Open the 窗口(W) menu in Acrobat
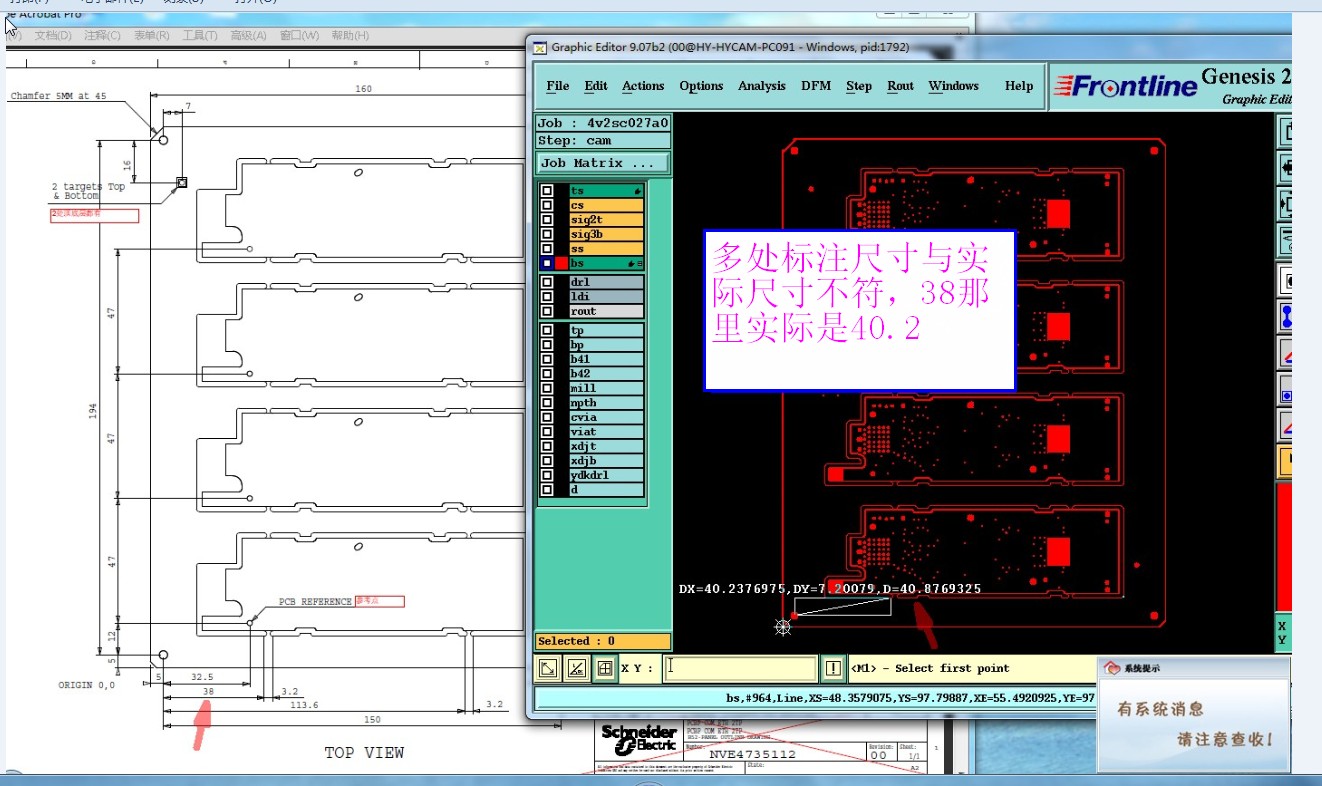This screenshot has height=786, width=1322. (x=299, y=36)
